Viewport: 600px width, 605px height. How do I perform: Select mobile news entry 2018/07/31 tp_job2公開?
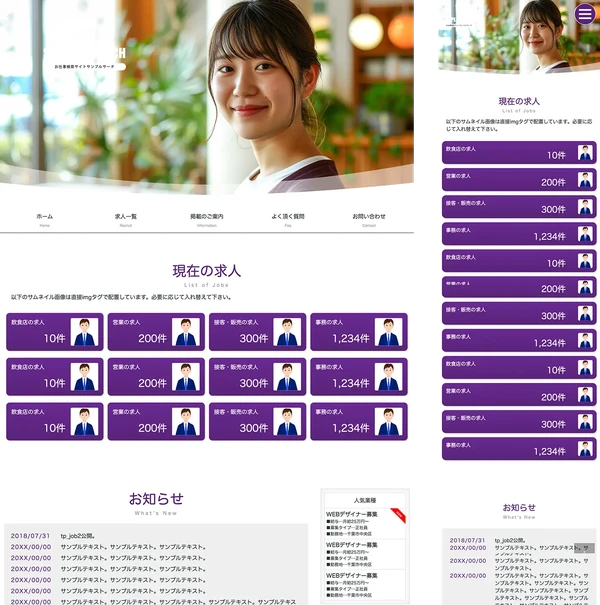click(x=488, y=540)
